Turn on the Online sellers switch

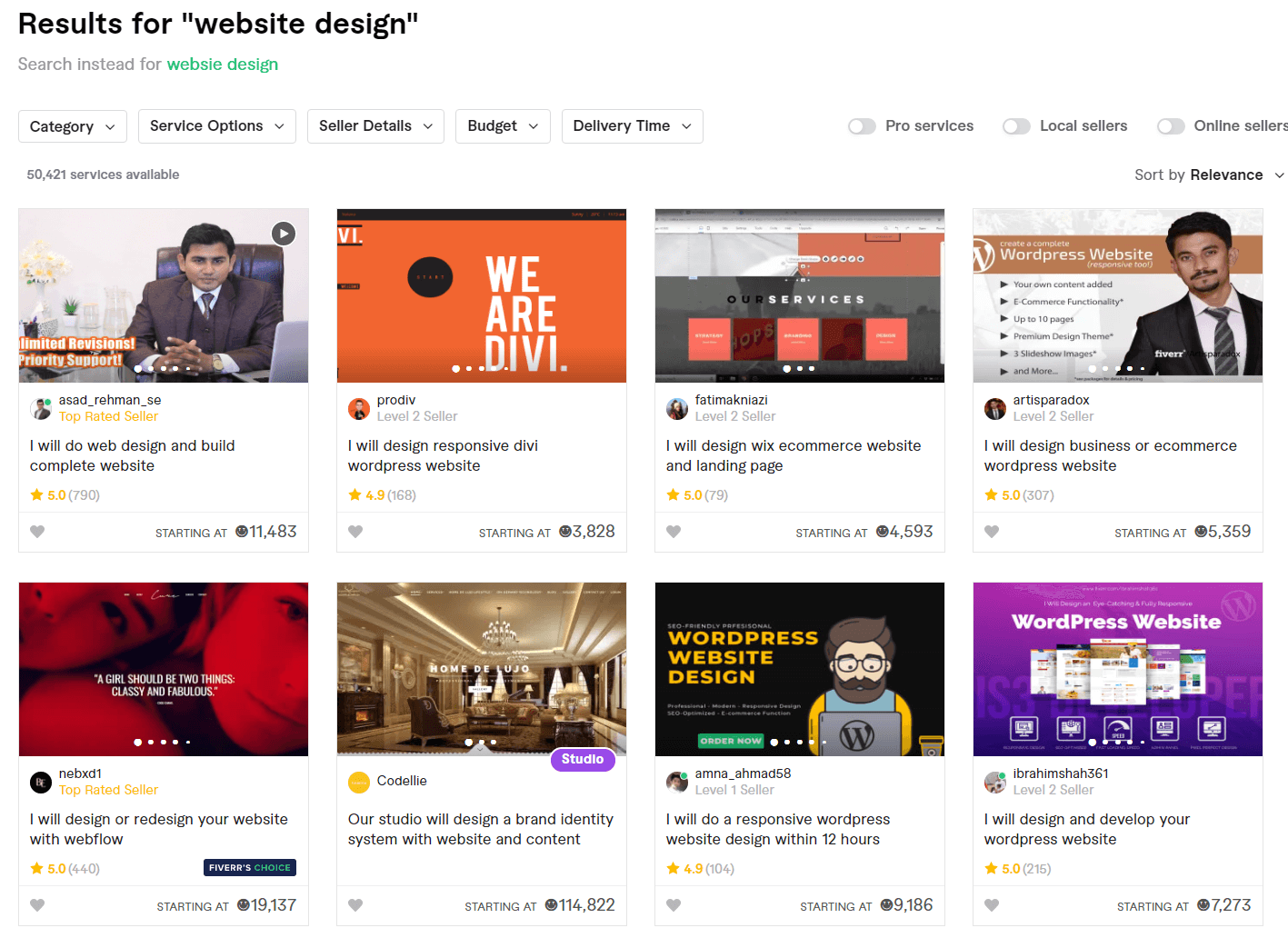pyautogui.click(x=1171, y=126)
